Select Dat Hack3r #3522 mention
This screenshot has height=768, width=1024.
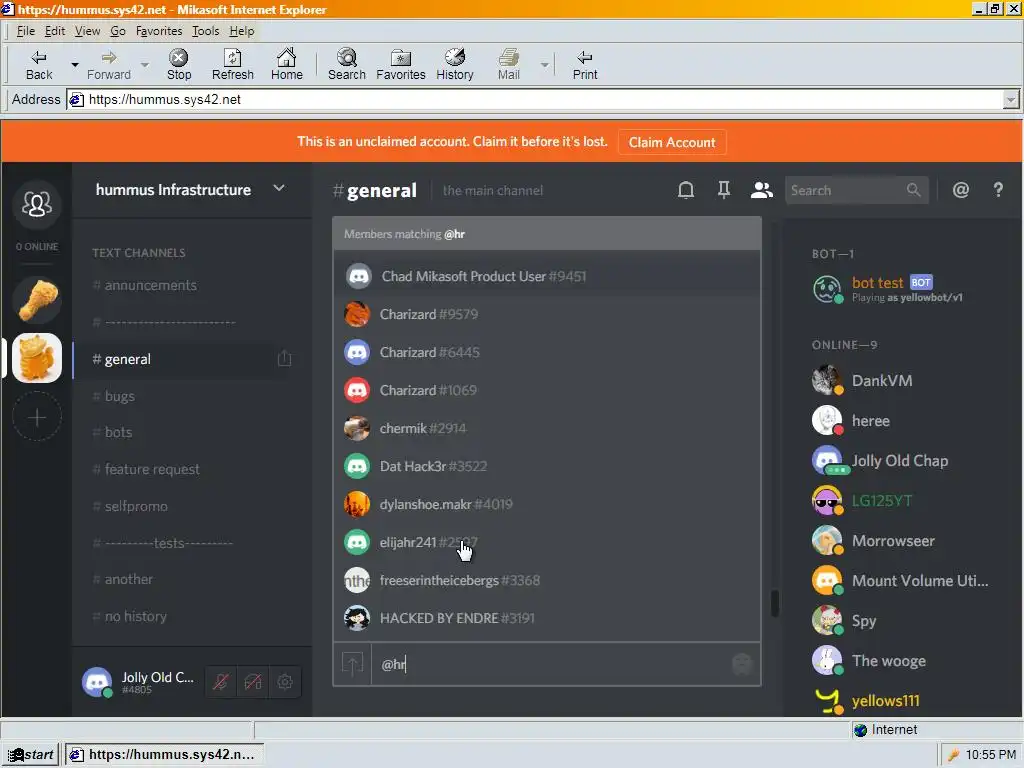[547, 466]
